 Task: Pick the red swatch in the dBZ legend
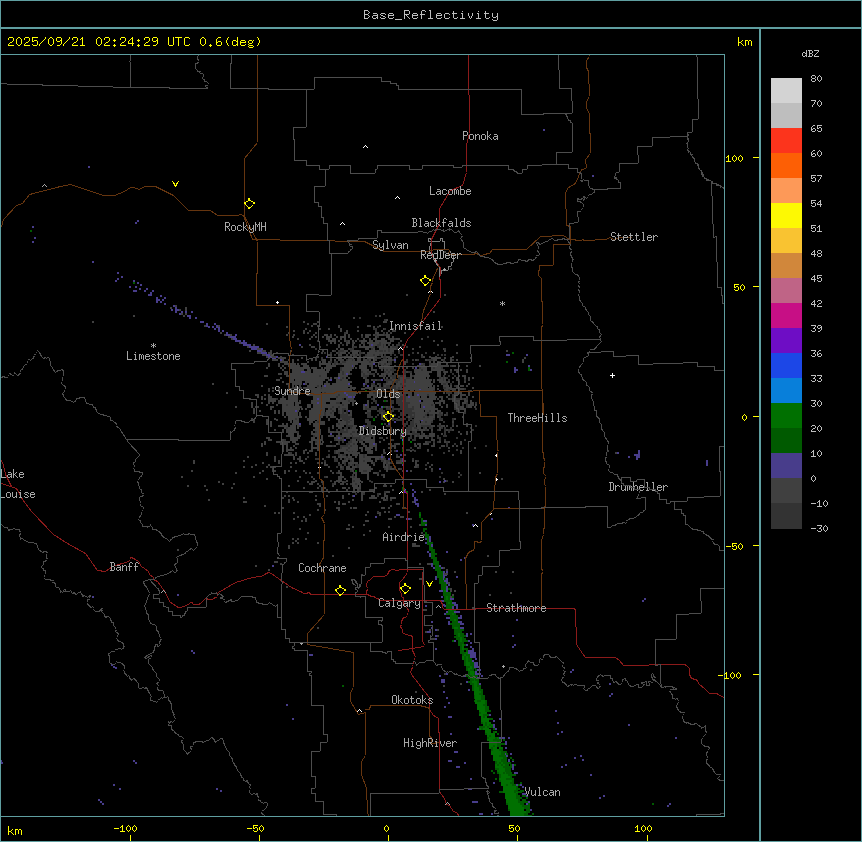786,140
